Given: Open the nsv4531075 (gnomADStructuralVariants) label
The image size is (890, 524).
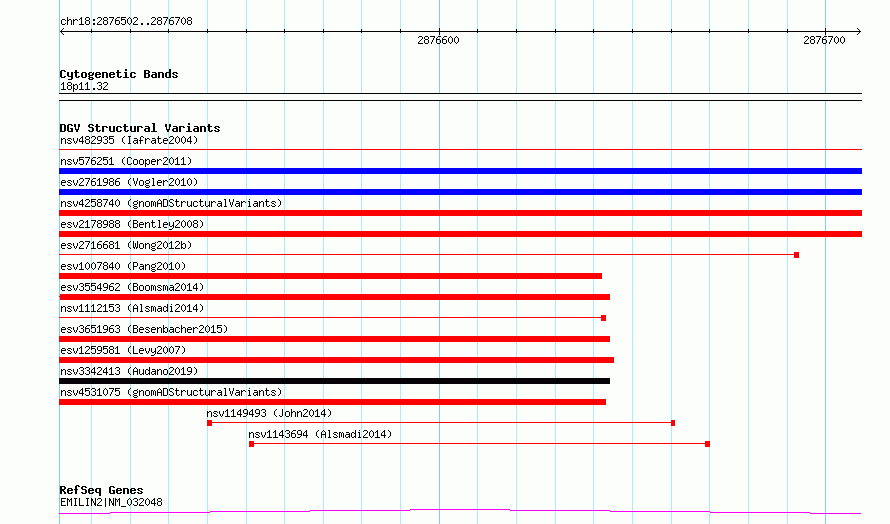Looking at the screenshot, I should pyautogui.click(x=171, y=392).
